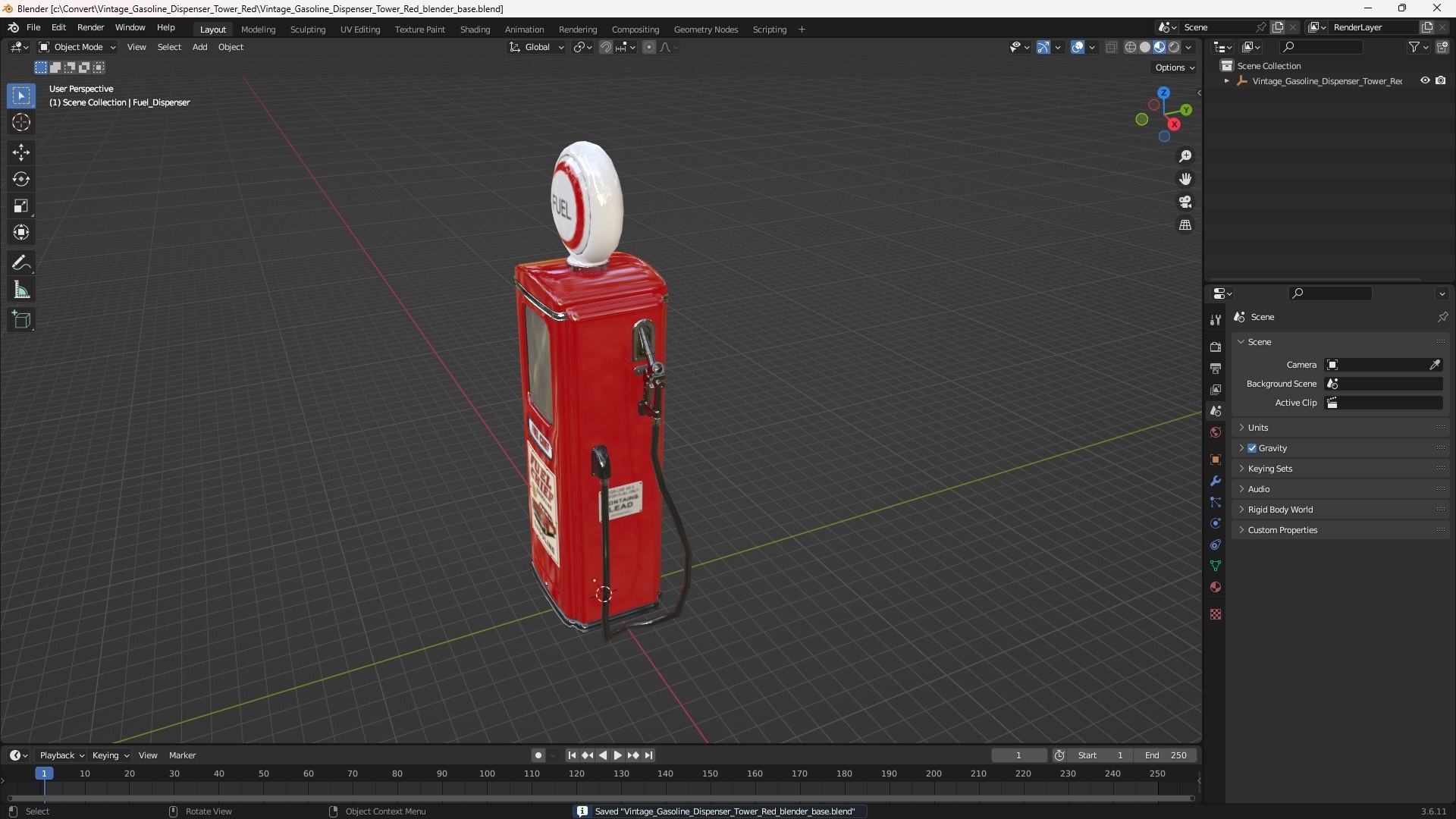Expand the Rigid Body World panel
1456x819 pixels.
tap(1341, 510)
